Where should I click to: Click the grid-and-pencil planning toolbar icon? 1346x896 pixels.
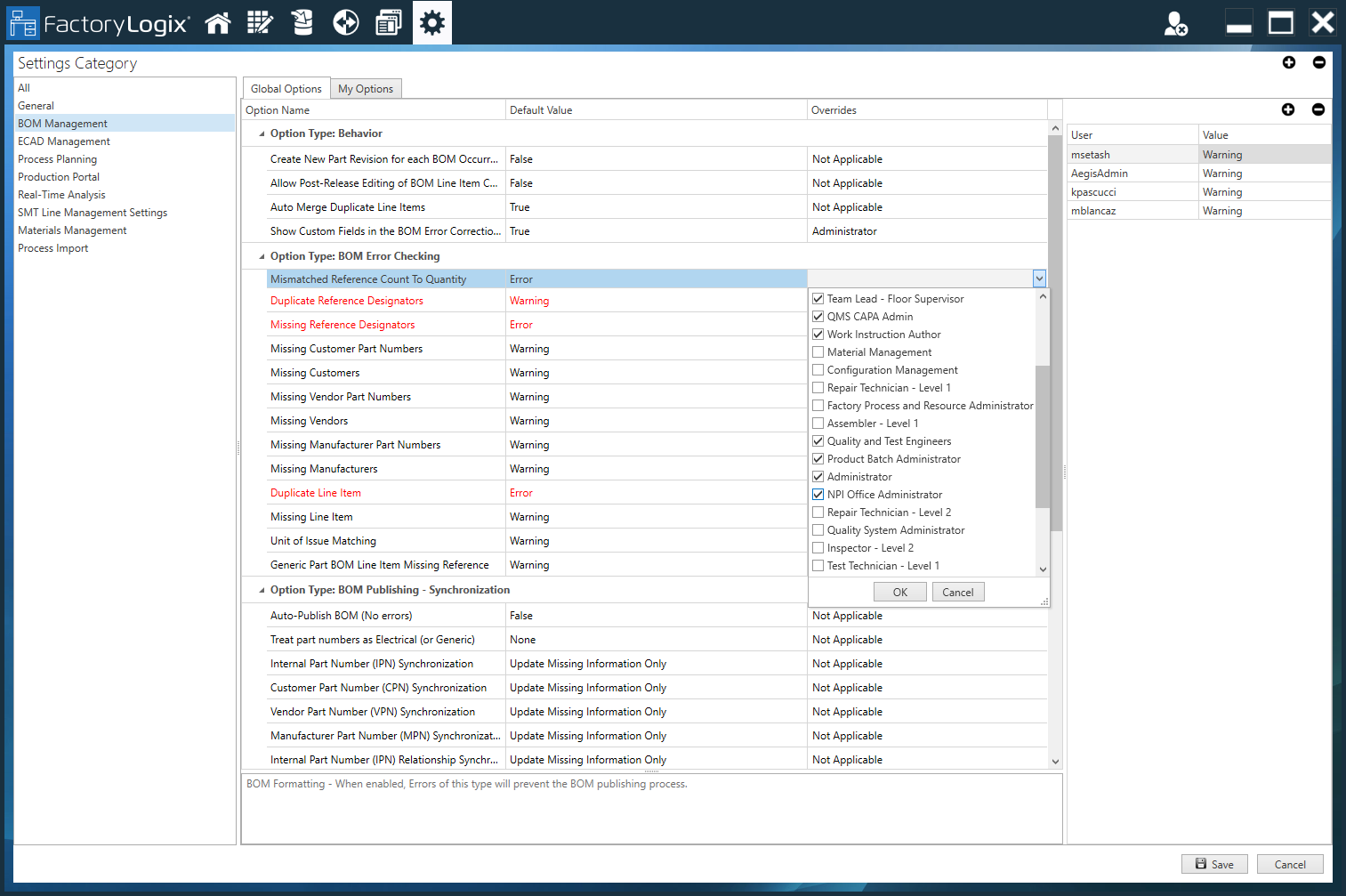point(260,22)
